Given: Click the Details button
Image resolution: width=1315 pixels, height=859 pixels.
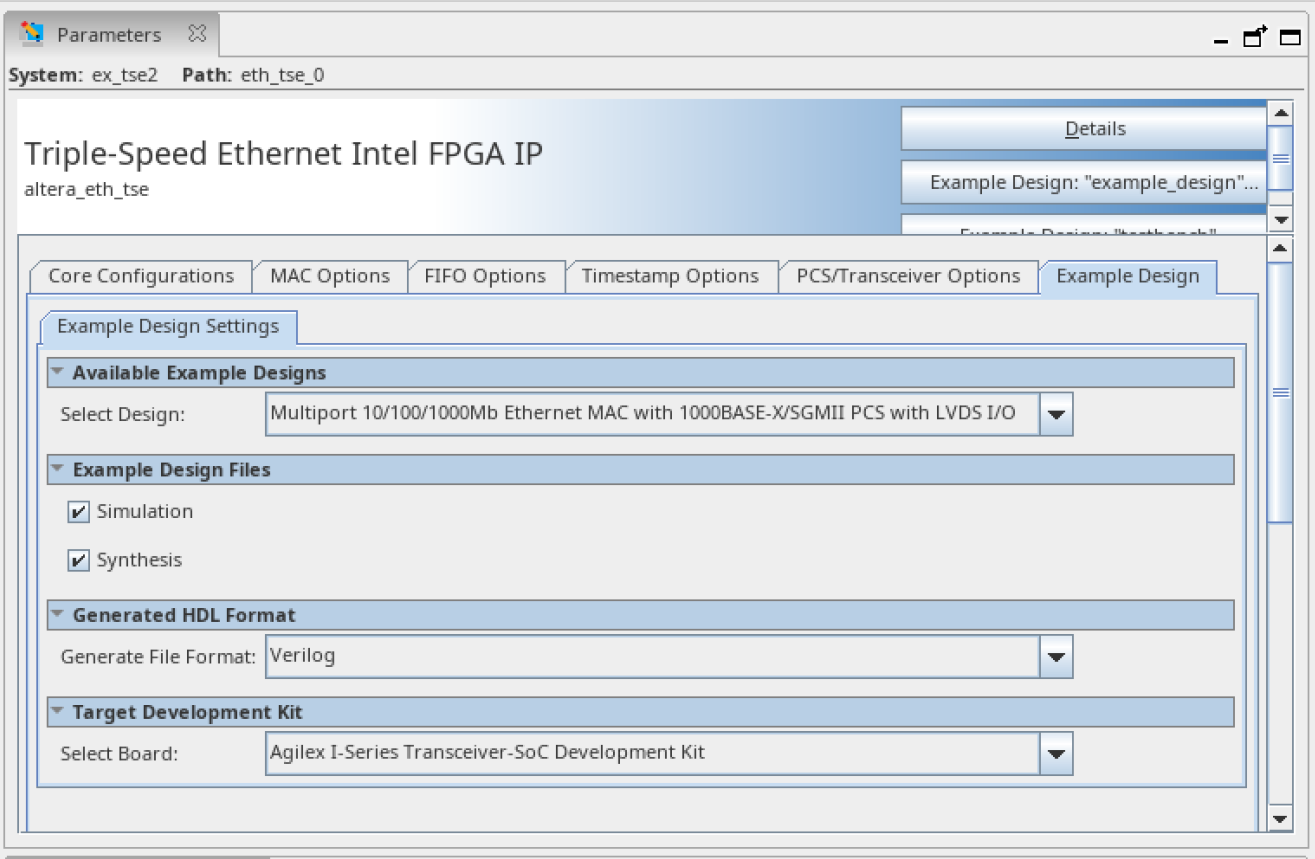Looking at the screenshot, I should (x=1094, y=129).
